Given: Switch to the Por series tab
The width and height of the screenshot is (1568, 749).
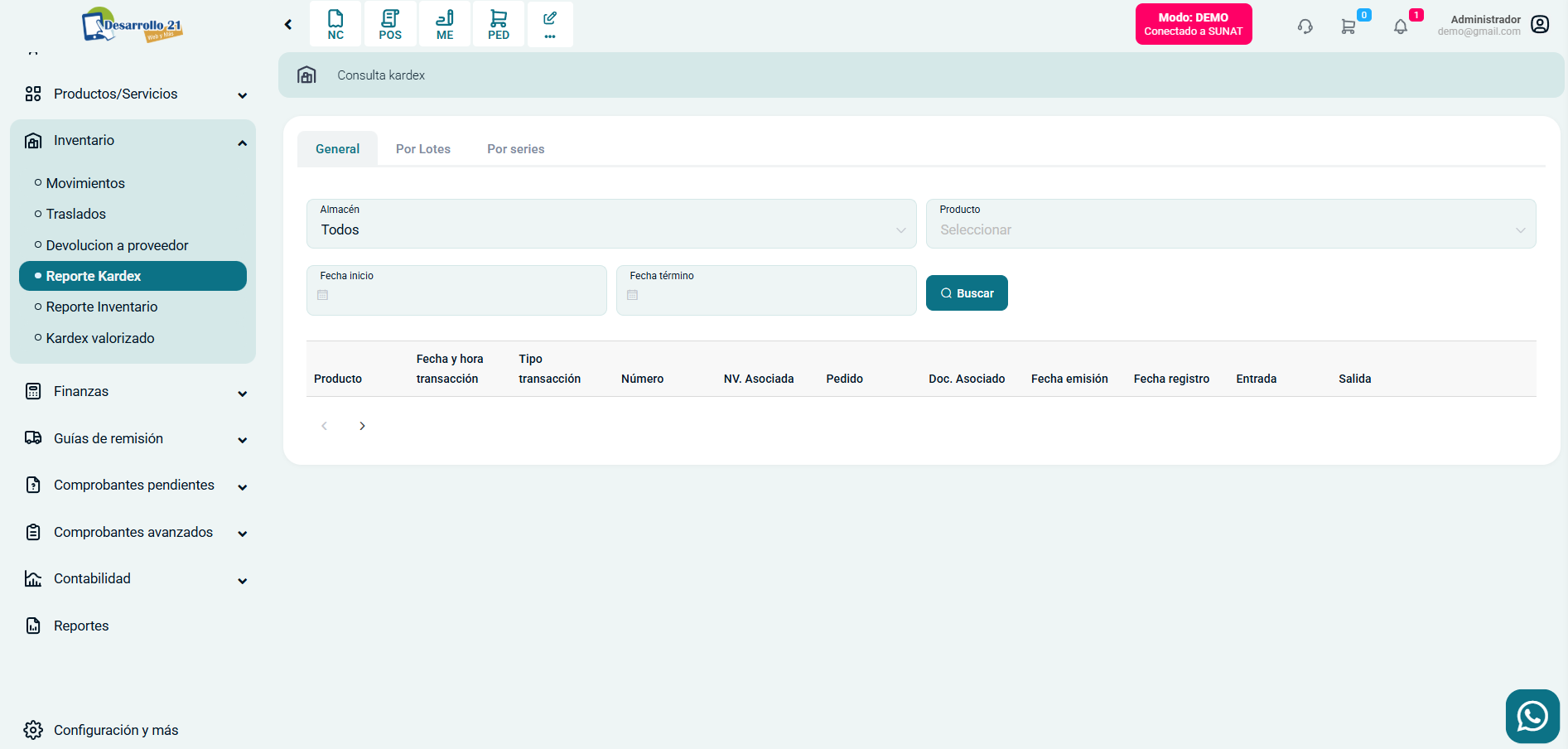Looking at the screenshot, I should click(515, 149).
